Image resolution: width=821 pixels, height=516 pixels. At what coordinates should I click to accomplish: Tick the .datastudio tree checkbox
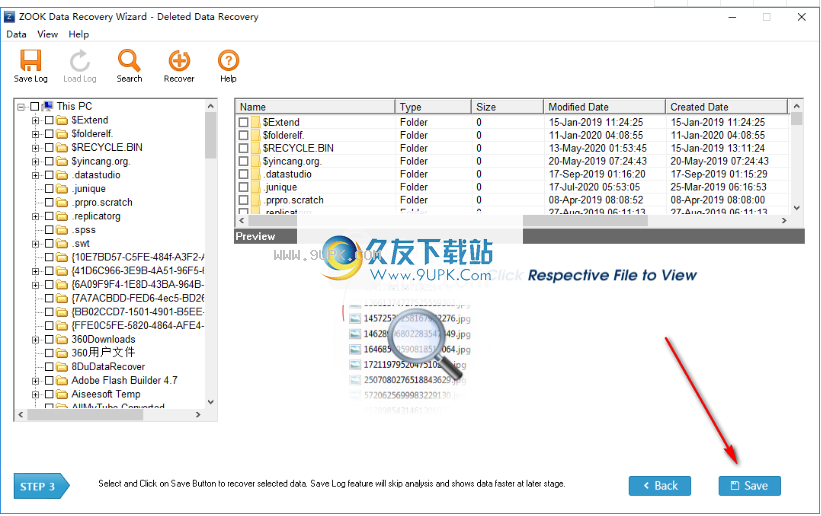tap(49, 175)
